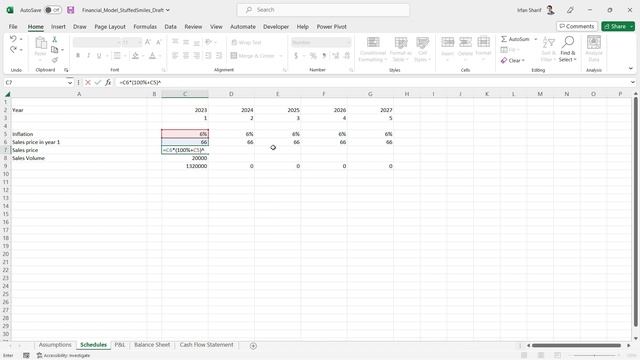The height and width of the screenshot is (360, 640).
Task: Select the cell showing 1320000
Action: [185, 166]
